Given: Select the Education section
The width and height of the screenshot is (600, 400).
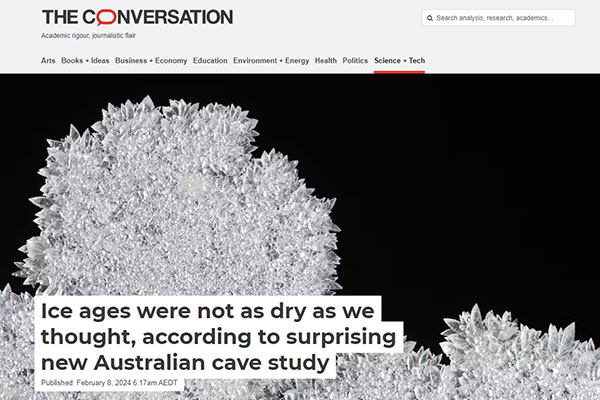Looking at the screenshot, I should tap(210, 60).
